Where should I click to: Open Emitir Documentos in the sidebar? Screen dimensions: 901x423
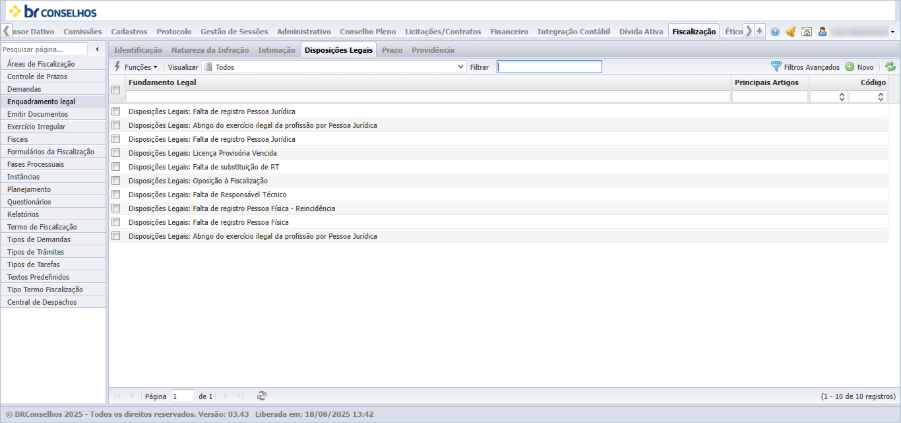click(53, 114)
